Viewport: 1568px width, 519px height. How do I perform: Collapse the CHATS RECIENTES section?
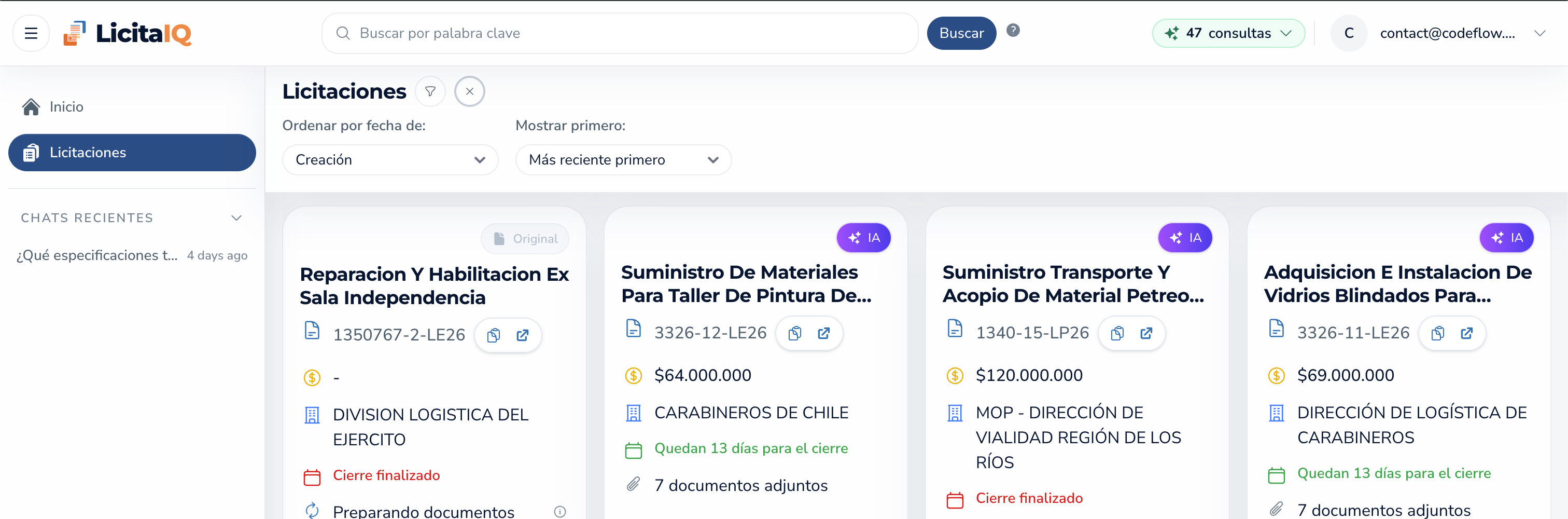(x=236, y=217)
